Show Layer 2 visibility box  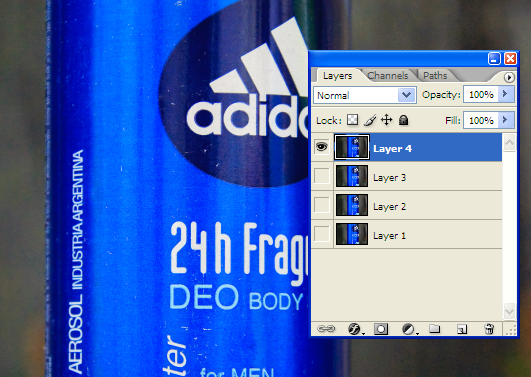coord(322,205)
